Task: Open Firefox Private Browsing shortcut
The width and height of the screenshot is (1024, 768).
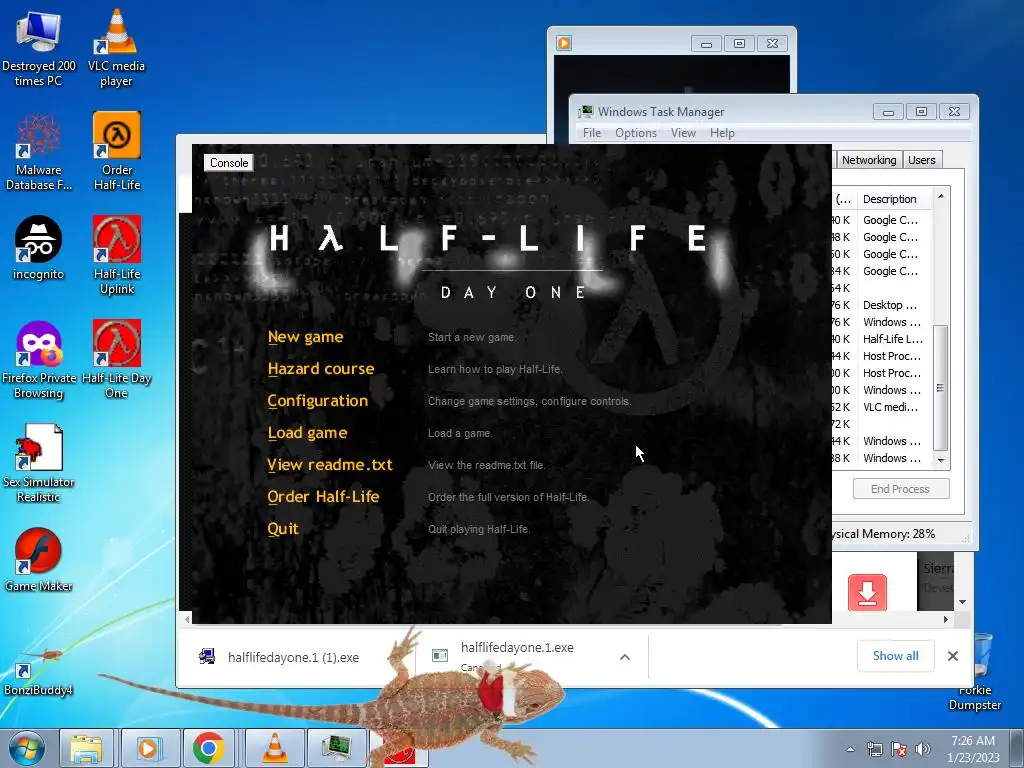Action: tap(39, 360)
